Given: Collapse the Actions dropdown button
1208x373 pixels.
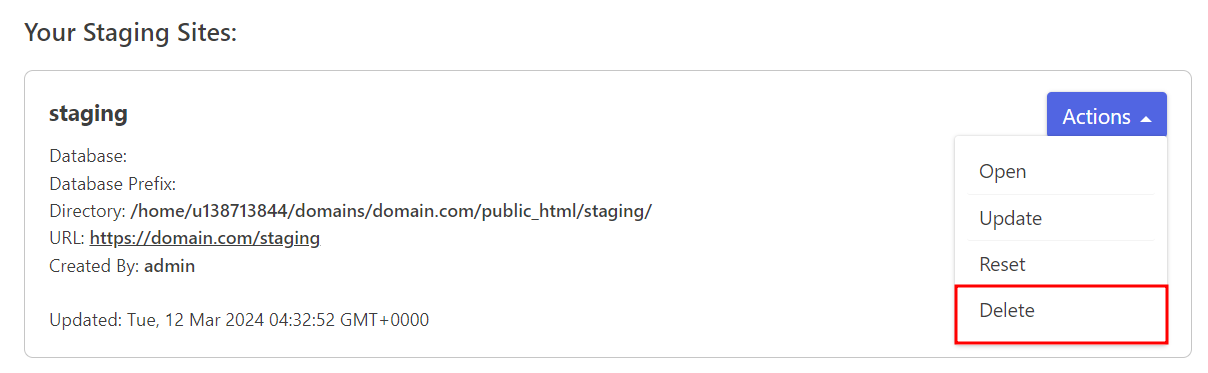Looking at the screenshot, I should point(1106,117).
